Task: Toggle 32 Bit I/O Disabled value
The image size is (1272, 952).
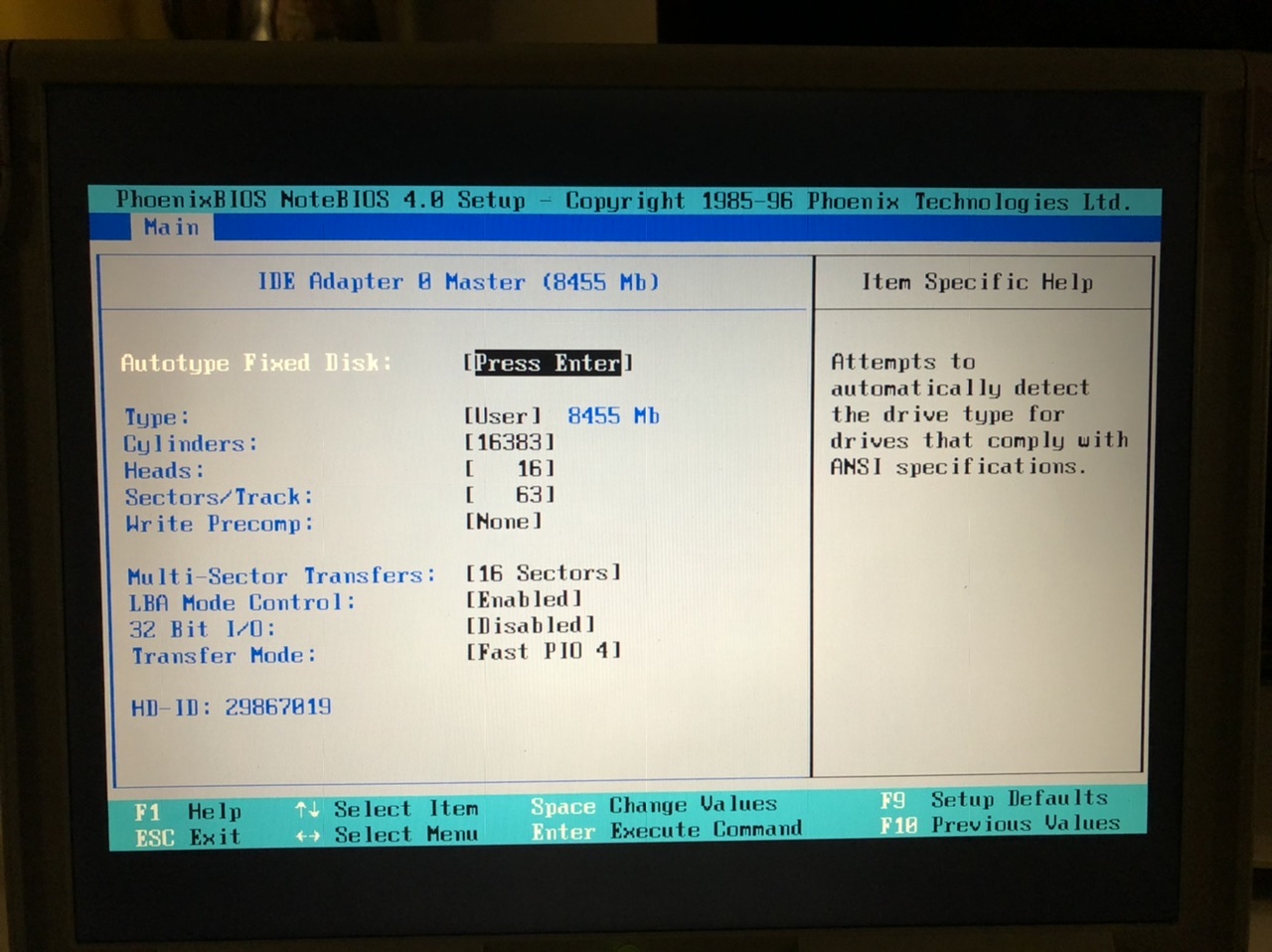Action: [530, 625]
